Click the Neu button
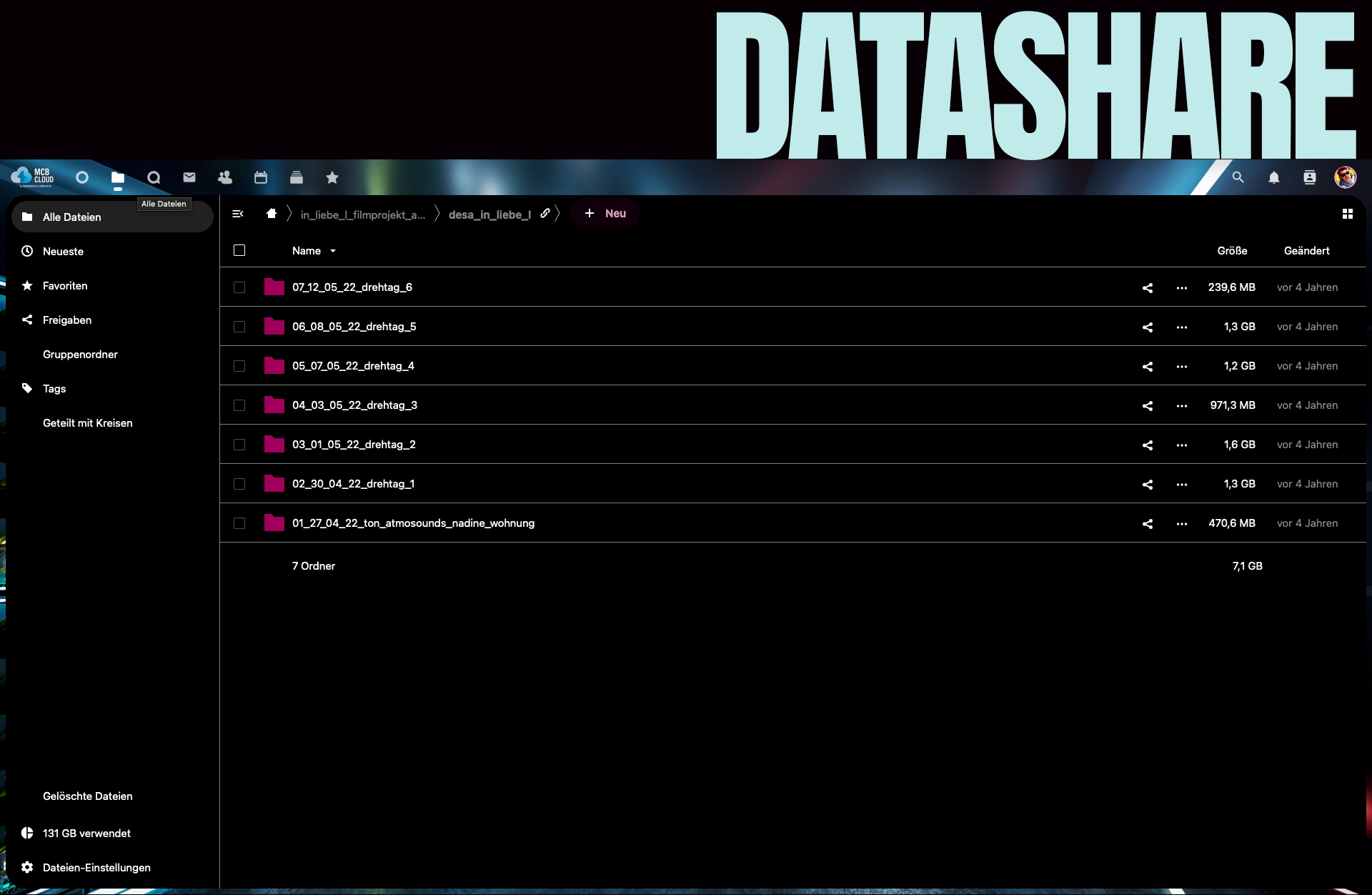This screenshot has width=1372, height=895. click(x=605, y=214)
